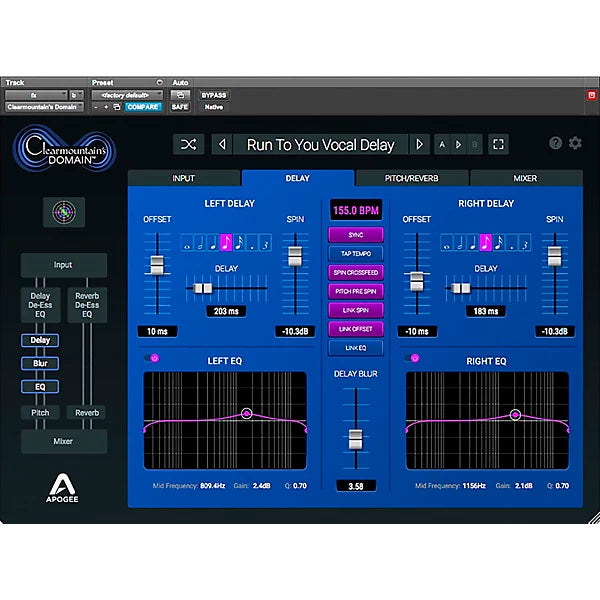Click the Delay Blur slider handle

click(356, 437)
